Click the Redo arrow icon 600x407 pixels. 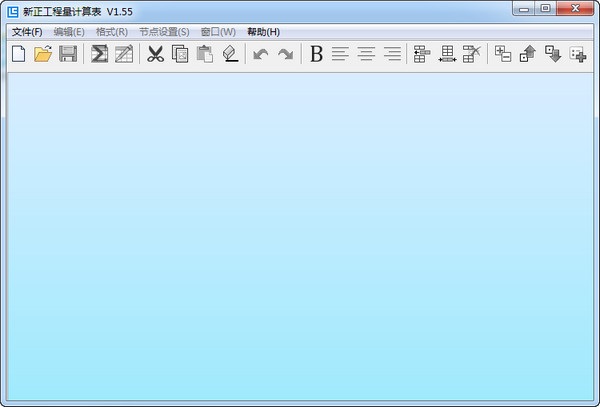(x=285, y=54)
